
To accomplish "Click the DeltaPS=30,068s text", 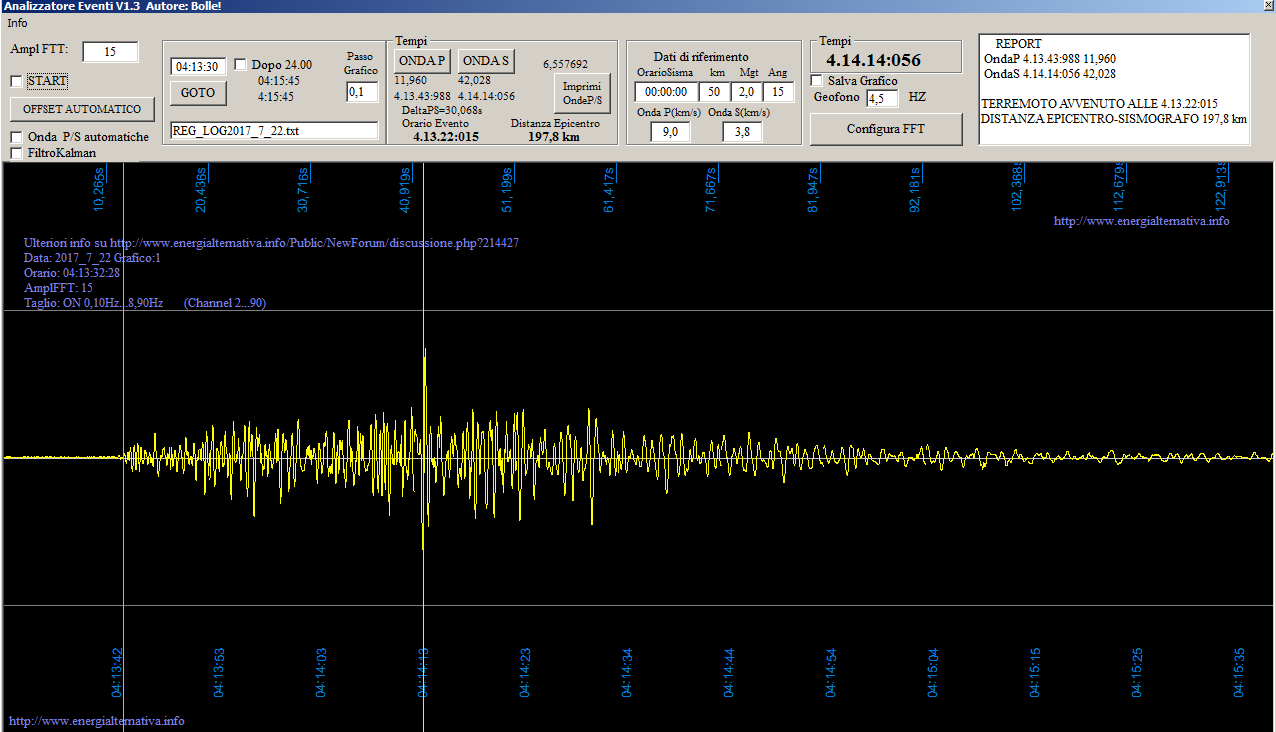I will [442, 110].
